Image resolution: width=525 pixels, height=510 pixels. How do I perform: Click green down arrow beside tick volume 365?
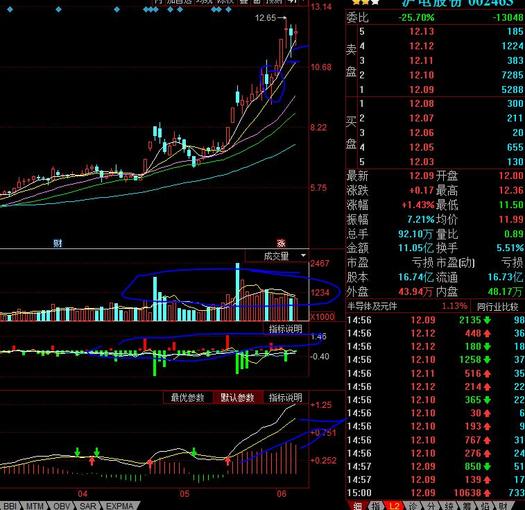[487, 400]
